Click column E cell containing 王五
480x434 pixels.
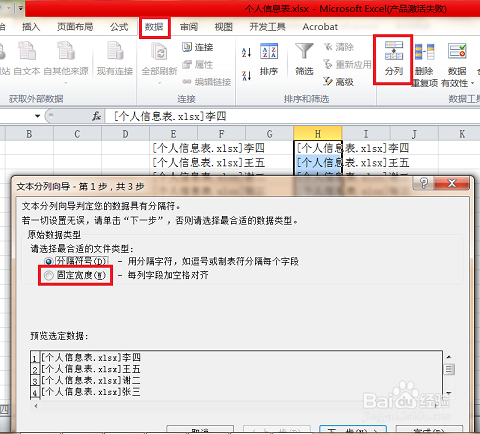(173, 163)
